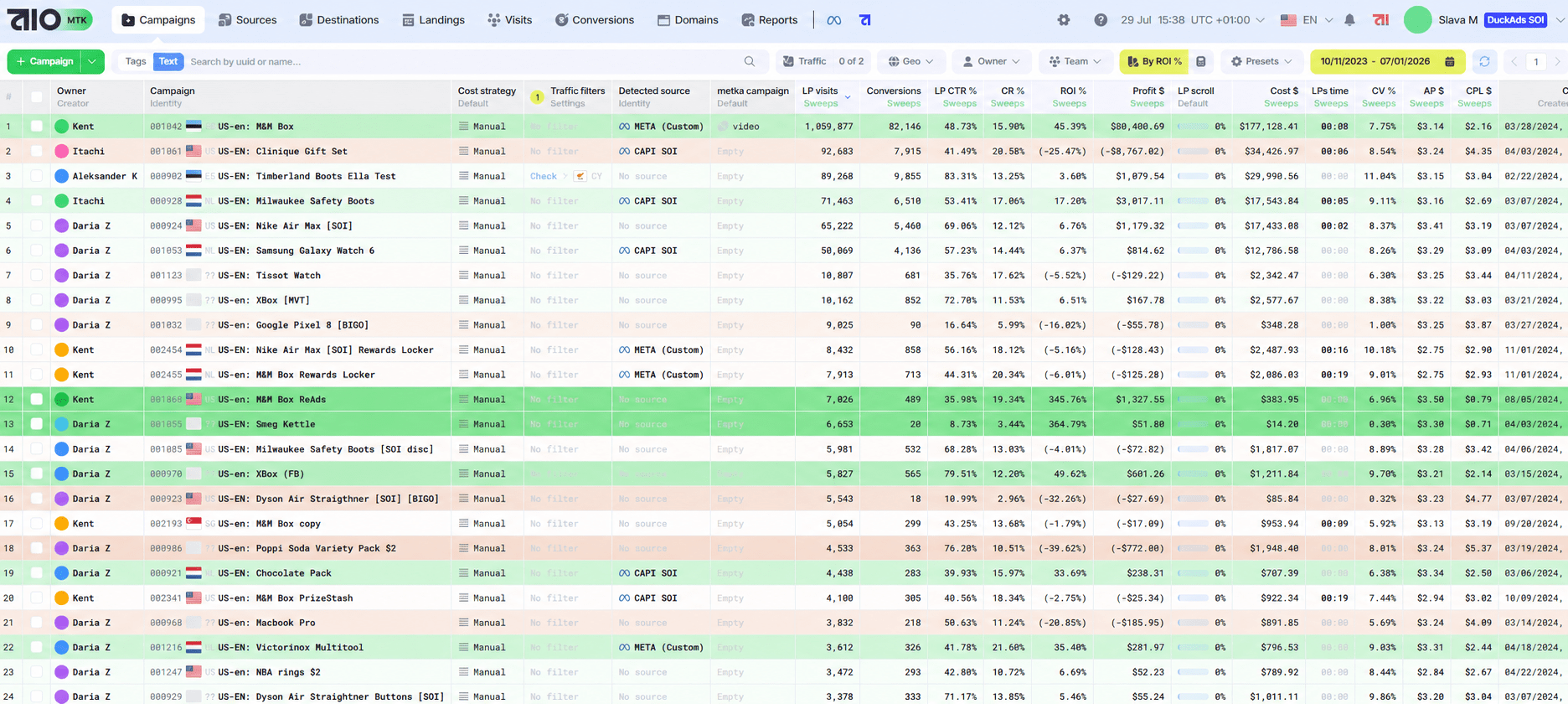Screen dimensions: 1568x704
Task: Click Kent's owner avatar on M&M Box row
Action: [x=61, y=127]
